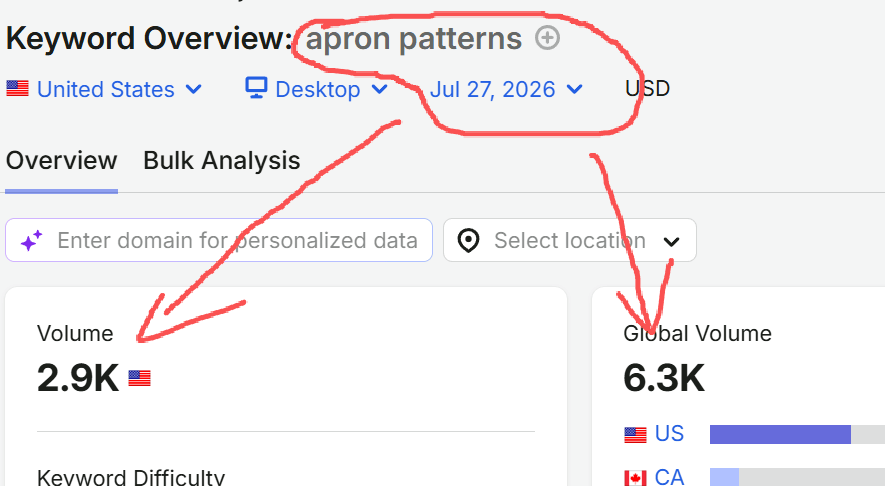Click the US flag in Global Volume list
Viewport: 885px width, 486px height.
pos(636,435)
